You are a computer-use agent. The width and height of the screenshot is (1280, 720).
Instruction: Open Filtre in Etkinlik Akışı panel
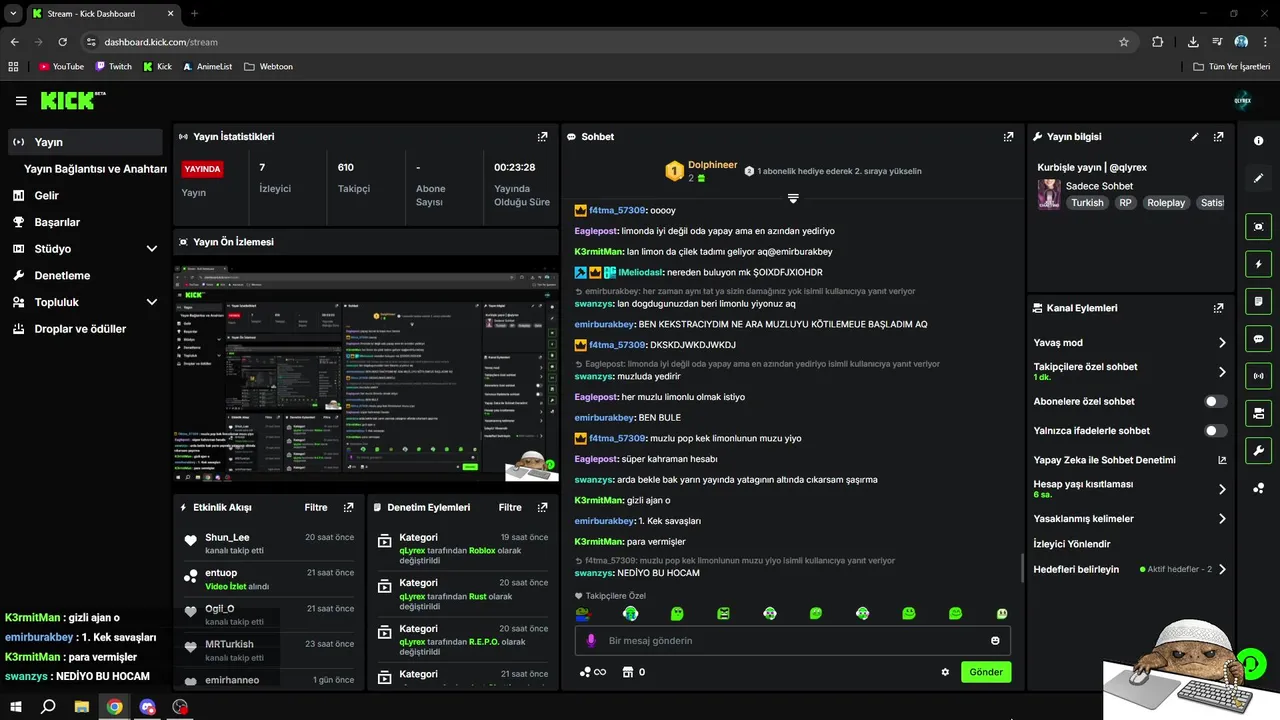pos(316,508)
